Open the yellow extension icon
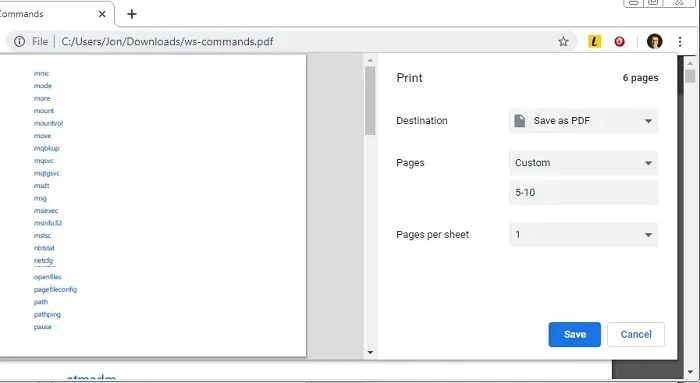This screenshot has width=700, height=383. (x=594, y=42)
